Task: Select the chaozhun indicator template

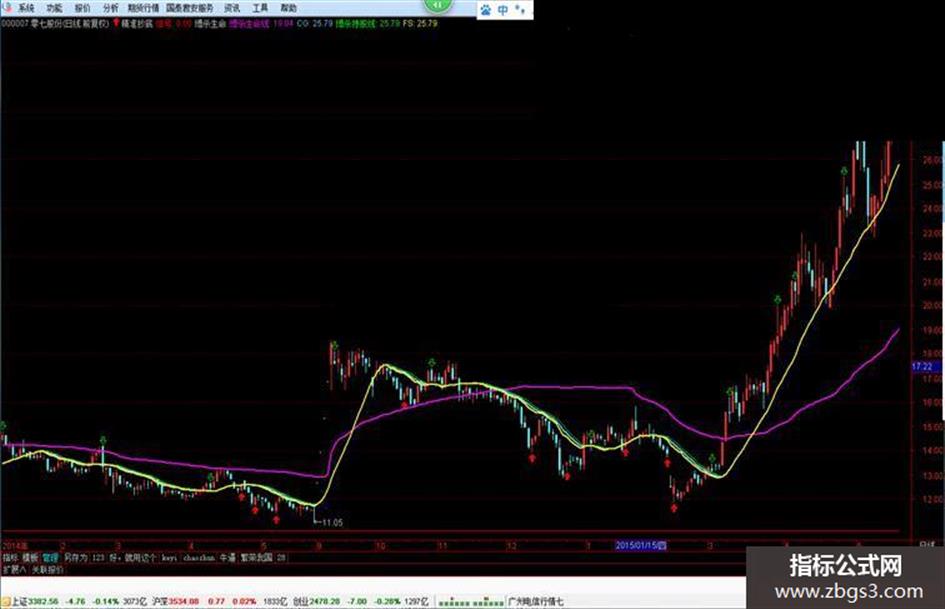Action: (x=198, y=558)
